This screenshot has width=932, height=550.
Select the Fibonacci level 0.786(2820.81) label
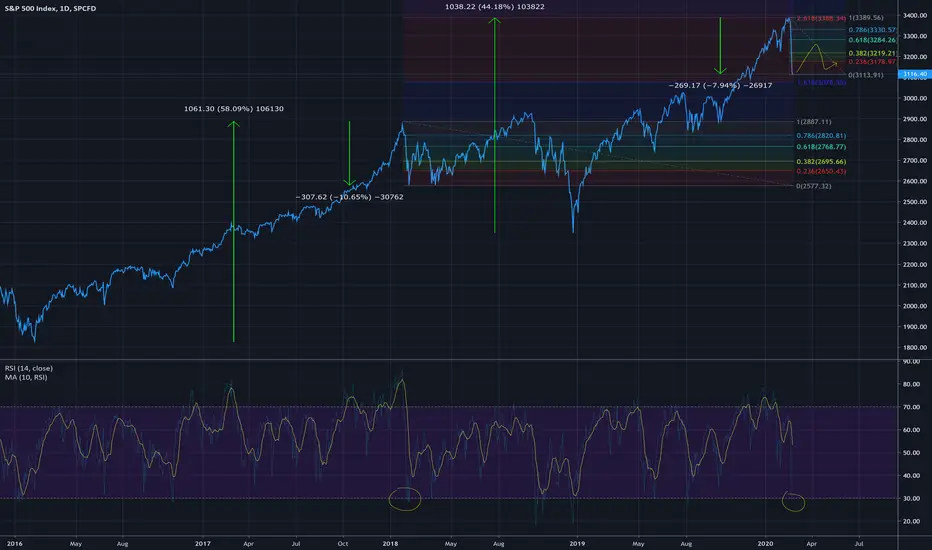(x=821, y=136)
